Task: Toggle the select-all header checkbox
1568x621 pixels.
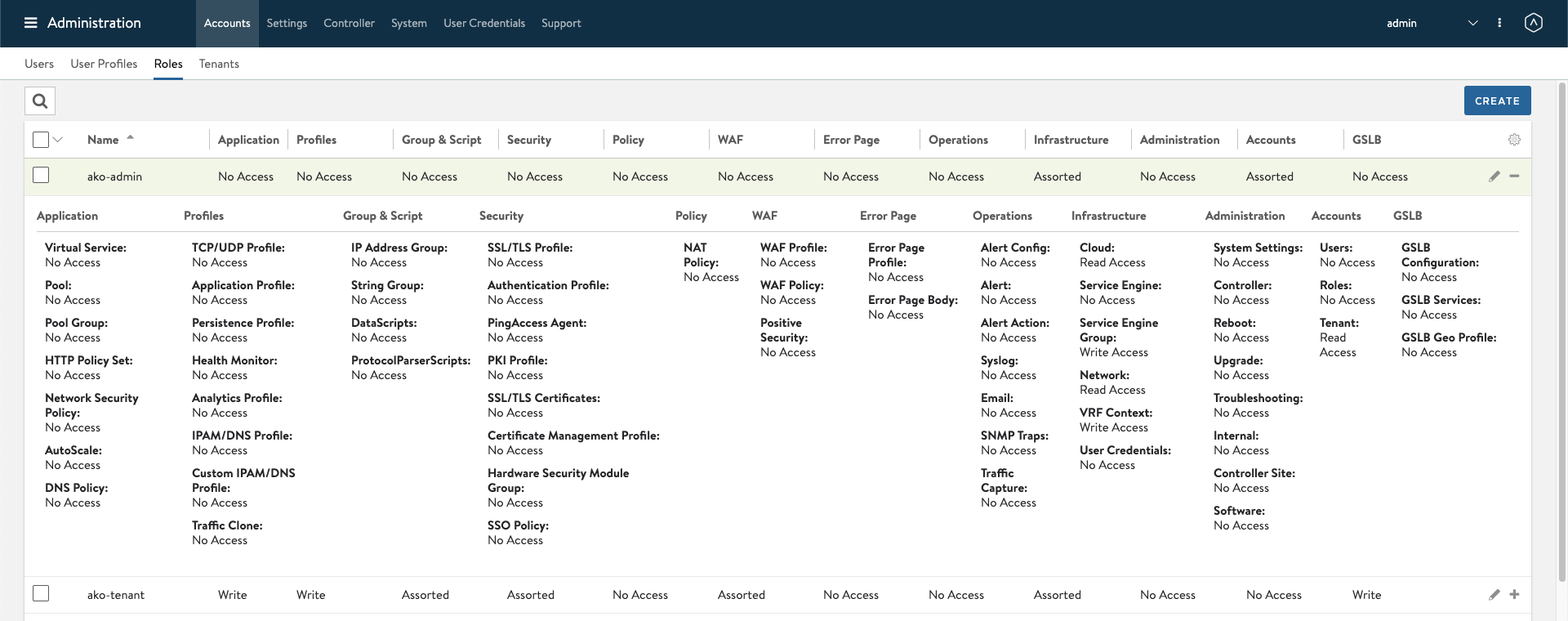Action: click(x=41, y=140)
